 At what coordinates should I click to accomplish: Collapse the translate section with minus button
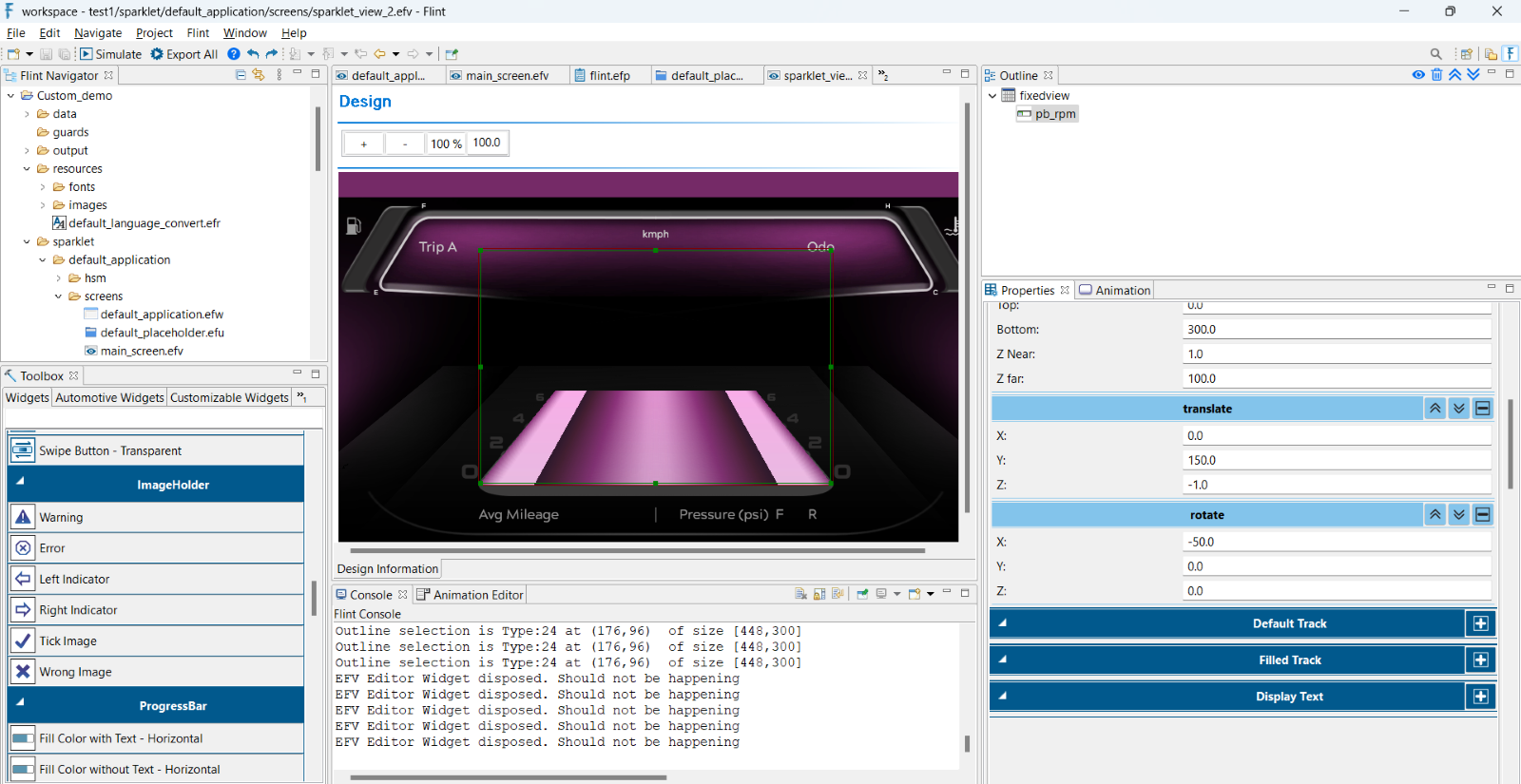tap(1482, 409)
